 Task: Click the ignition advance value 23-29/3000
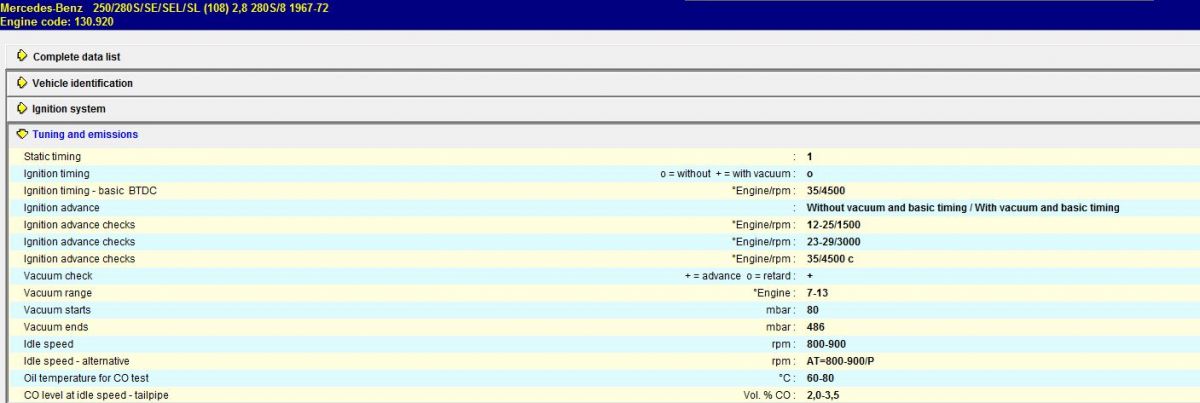(834, 242)
